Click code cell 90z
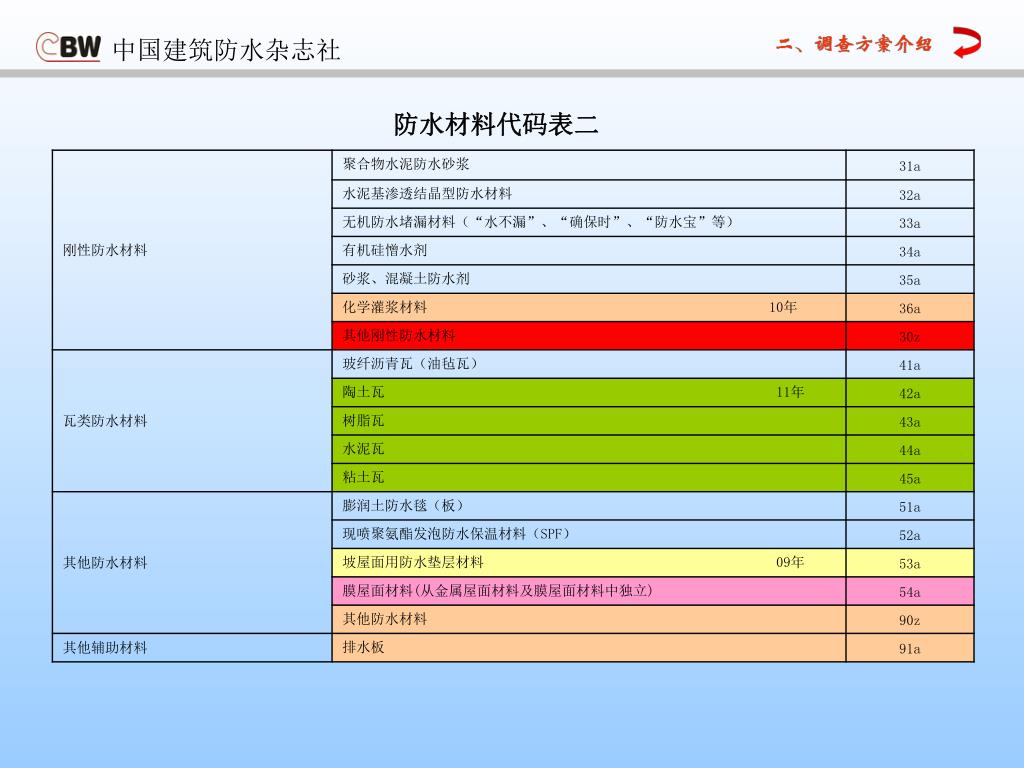1024x768 pixels. pos(910,619)
